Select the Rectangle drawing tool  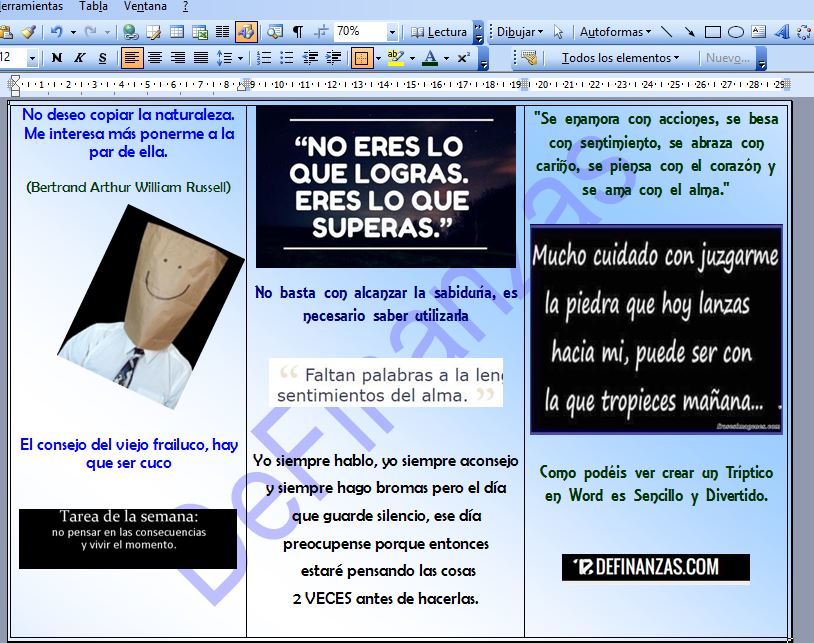712,32
